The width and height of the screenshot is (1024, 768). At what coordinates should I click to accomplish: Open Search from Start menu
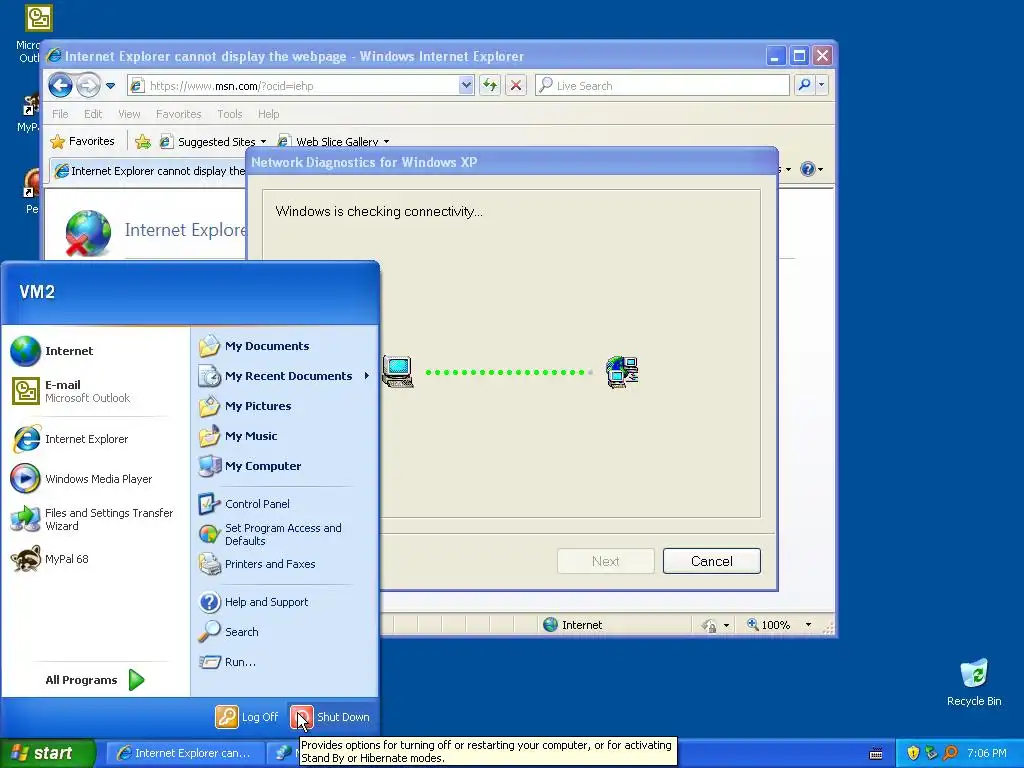pyautogui.click(x=285, y=632)
